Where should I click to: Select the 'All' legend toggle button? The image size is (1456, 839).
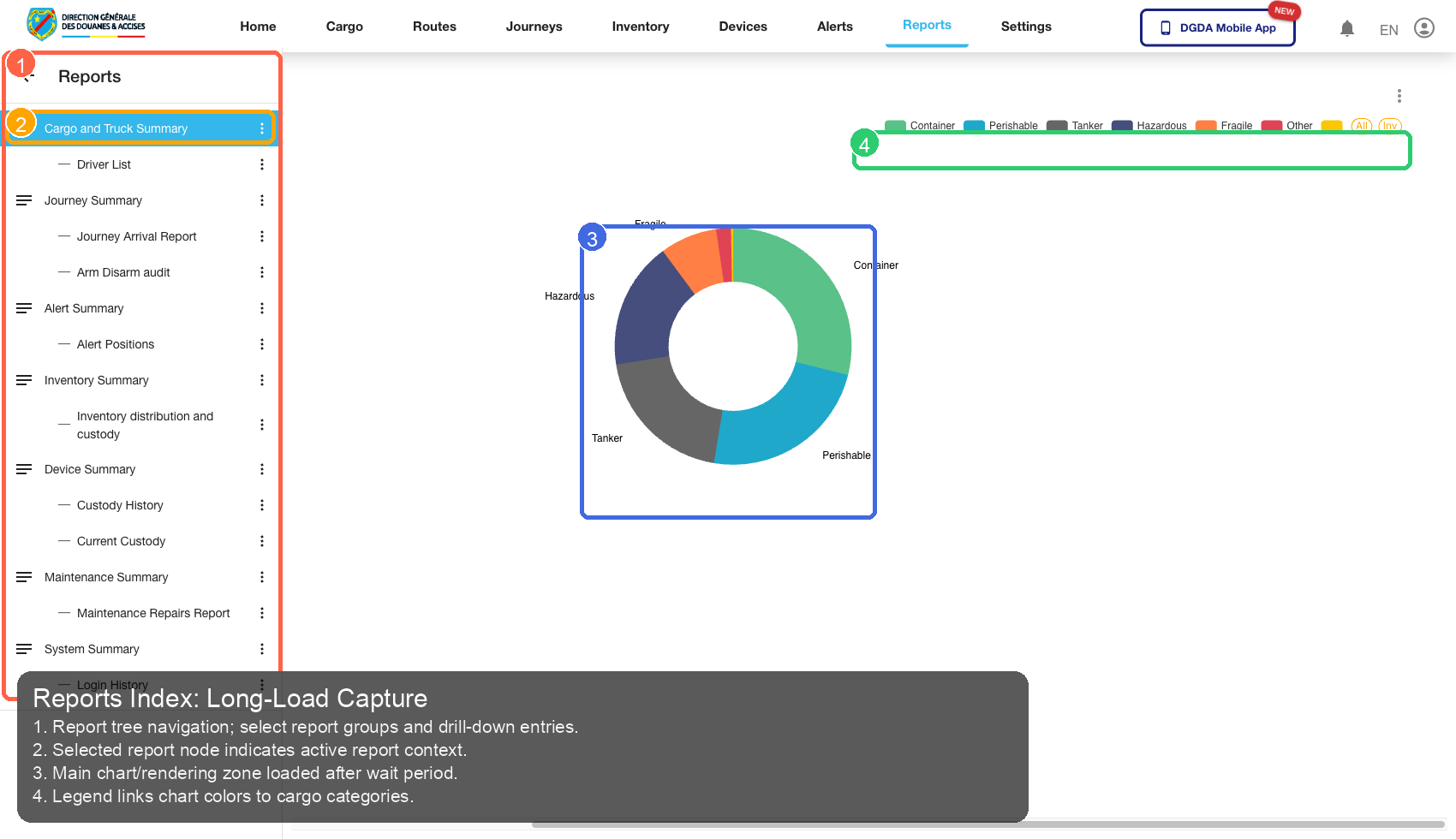click(1361, 126)
